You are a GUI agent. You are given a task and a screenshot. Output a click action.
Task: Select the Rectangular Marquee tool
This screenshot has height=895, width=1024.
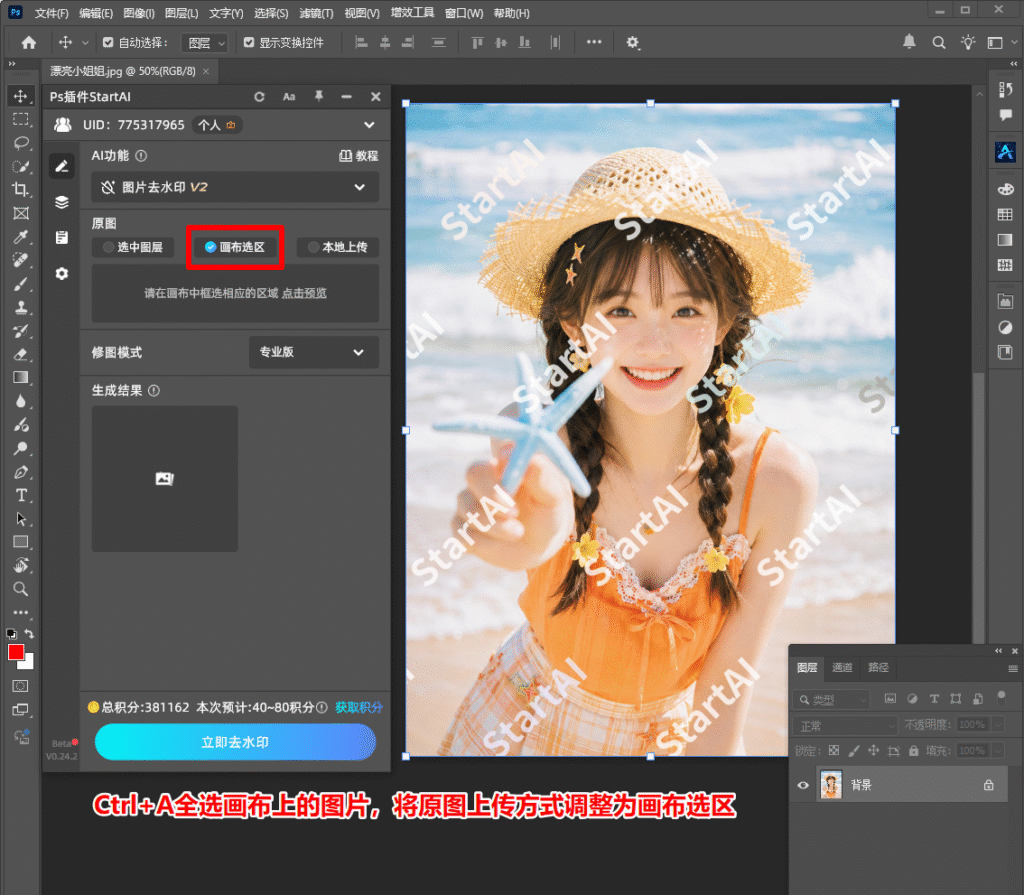21,120
